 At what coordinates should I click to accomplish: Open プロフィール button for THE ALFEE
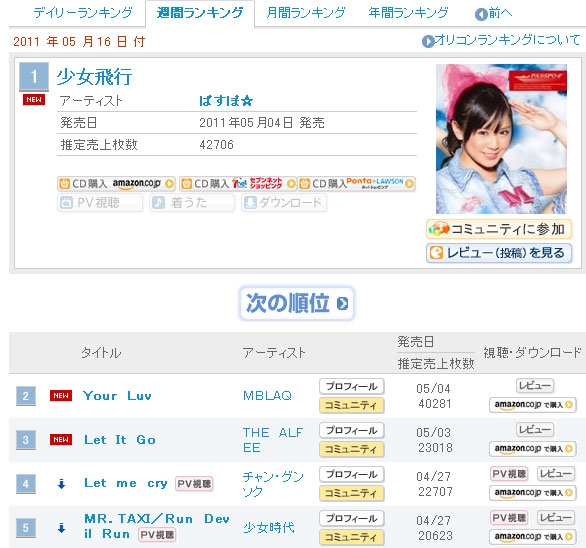(352, 430)
